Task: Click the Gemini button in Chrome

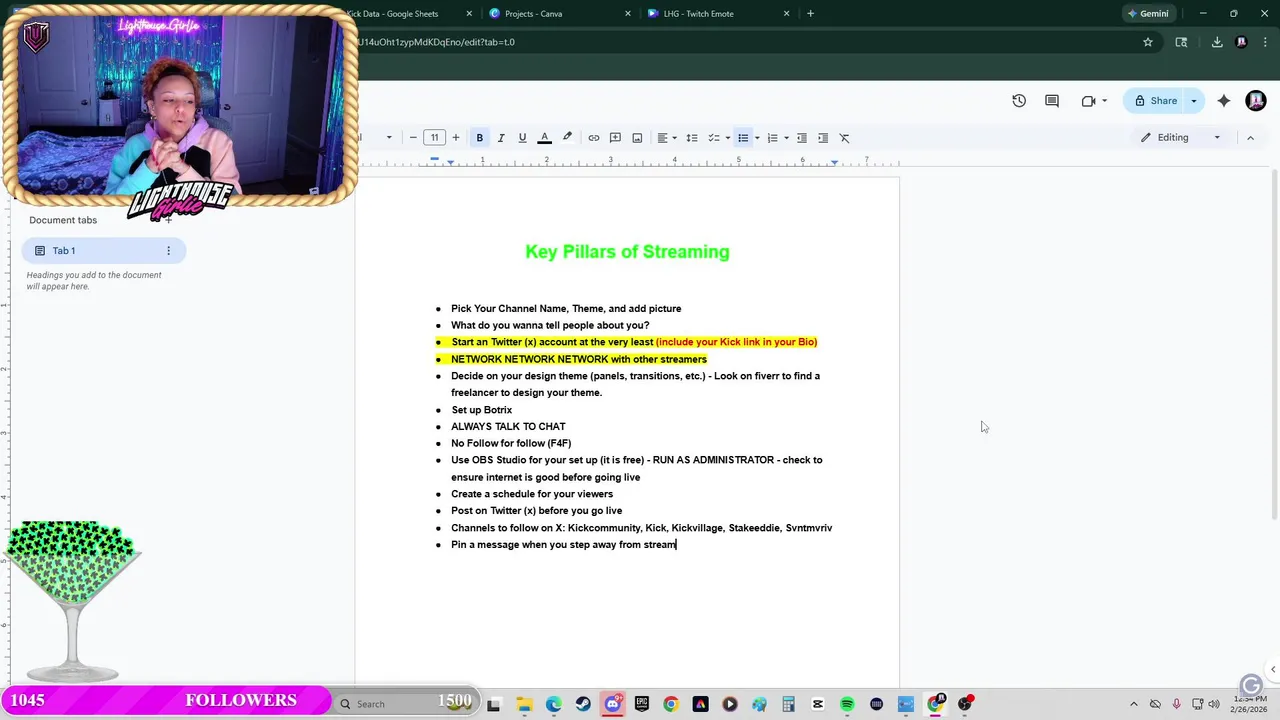Action: (1147, 14)
